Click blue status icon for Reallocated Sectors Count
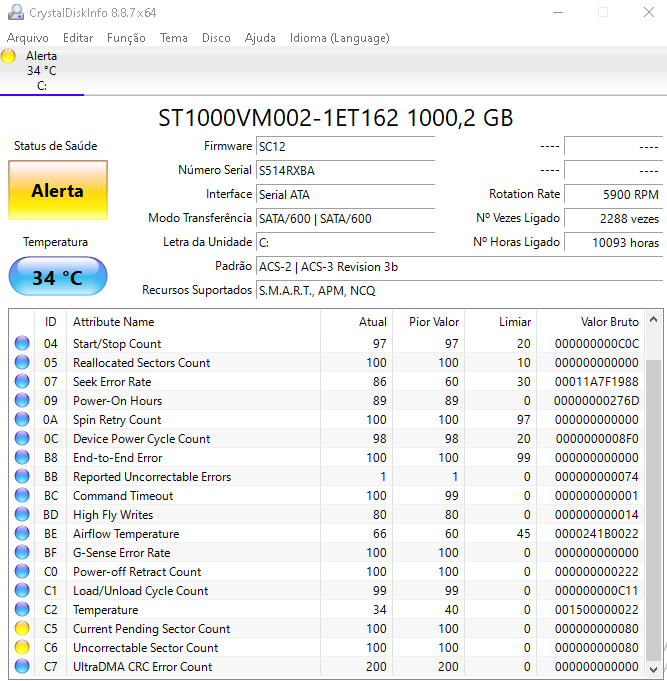Screen dimensions: 667x681 pyautogui.click(x=22, y=362)
